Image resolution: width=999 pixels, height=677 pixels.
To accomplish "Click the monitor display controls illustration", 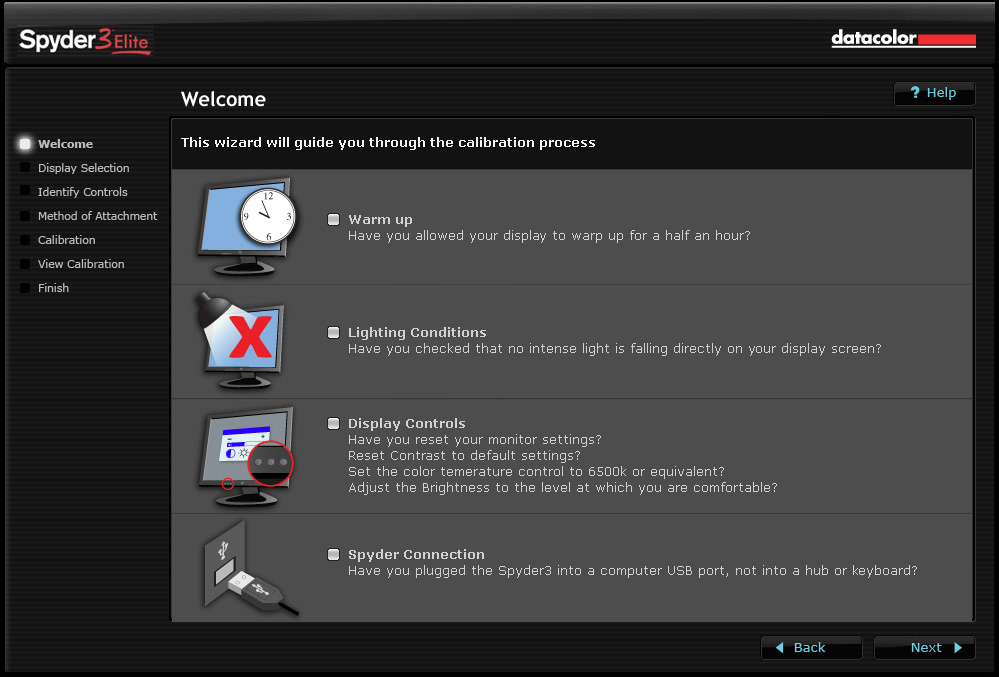I will point(246,457).
